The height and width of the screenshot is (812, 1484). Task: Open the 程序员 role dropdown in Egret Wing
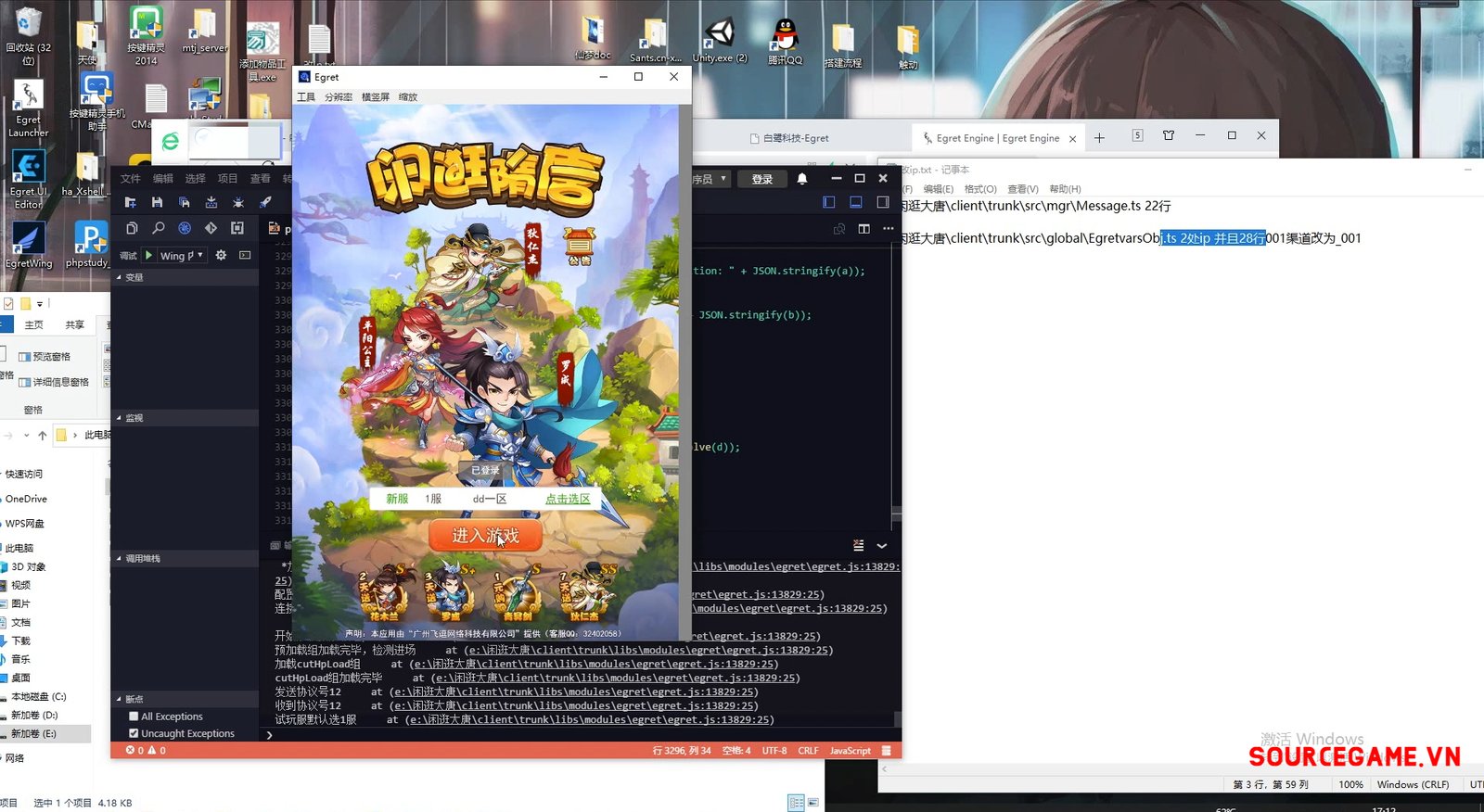click(710, 179)
